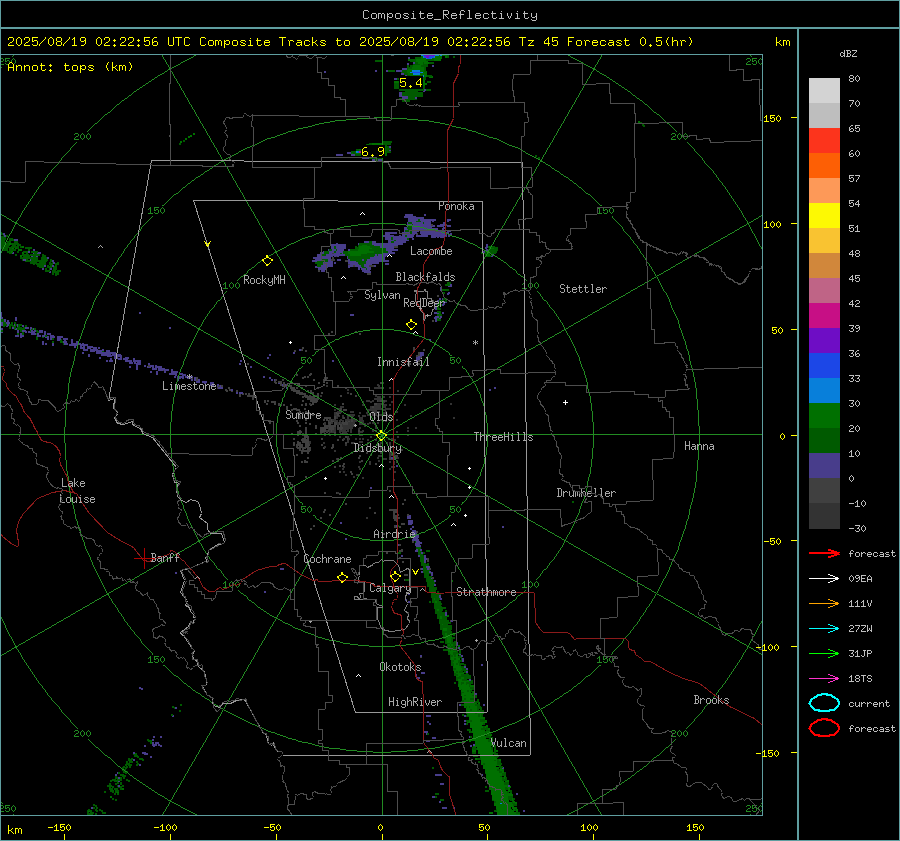The width and height of the screenshot is (900, 841).
Task: Click the Limestone label
Action: [x=189, y=386]
